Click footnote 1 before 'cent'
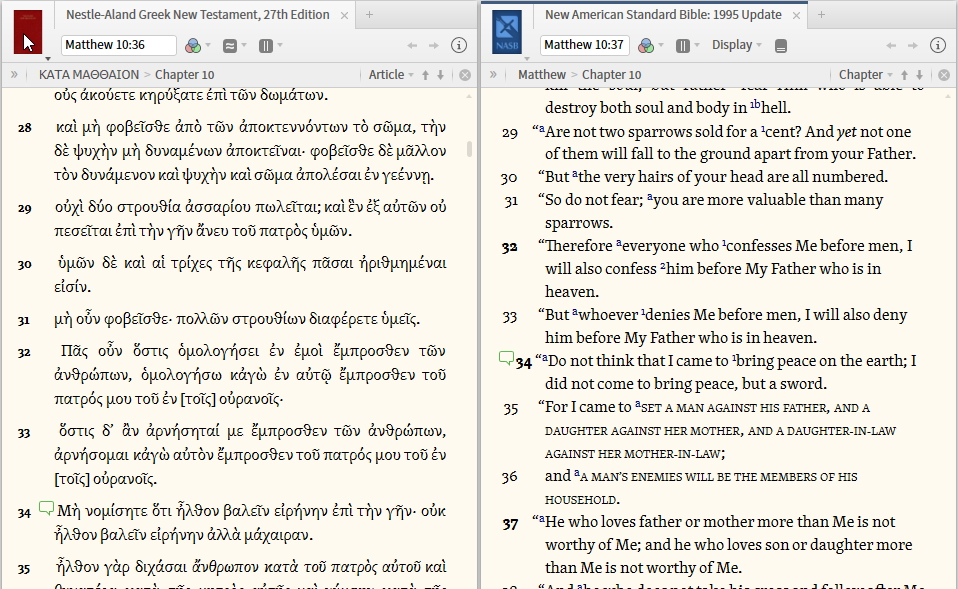Image resolution: width=958 pixels, height=589 pixels. pyautogui.click(x=763, y=128)
